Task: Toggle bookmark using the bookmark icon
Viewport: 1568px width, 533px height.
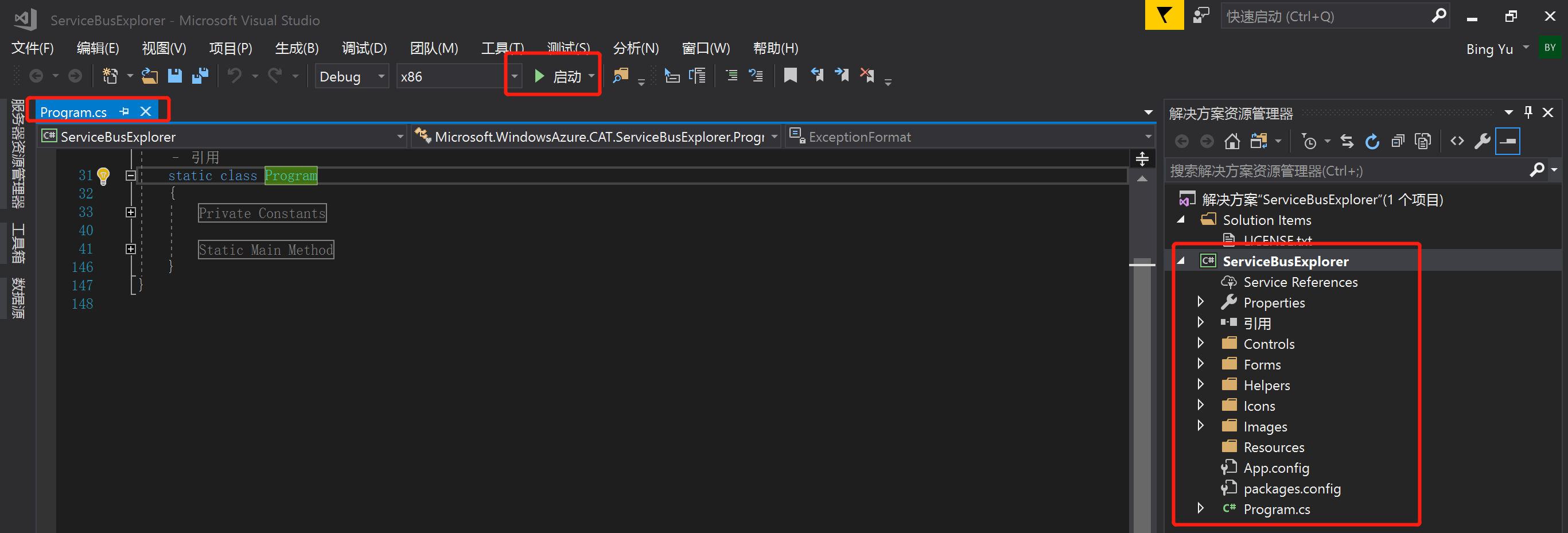Action: [x=790, y=76]
